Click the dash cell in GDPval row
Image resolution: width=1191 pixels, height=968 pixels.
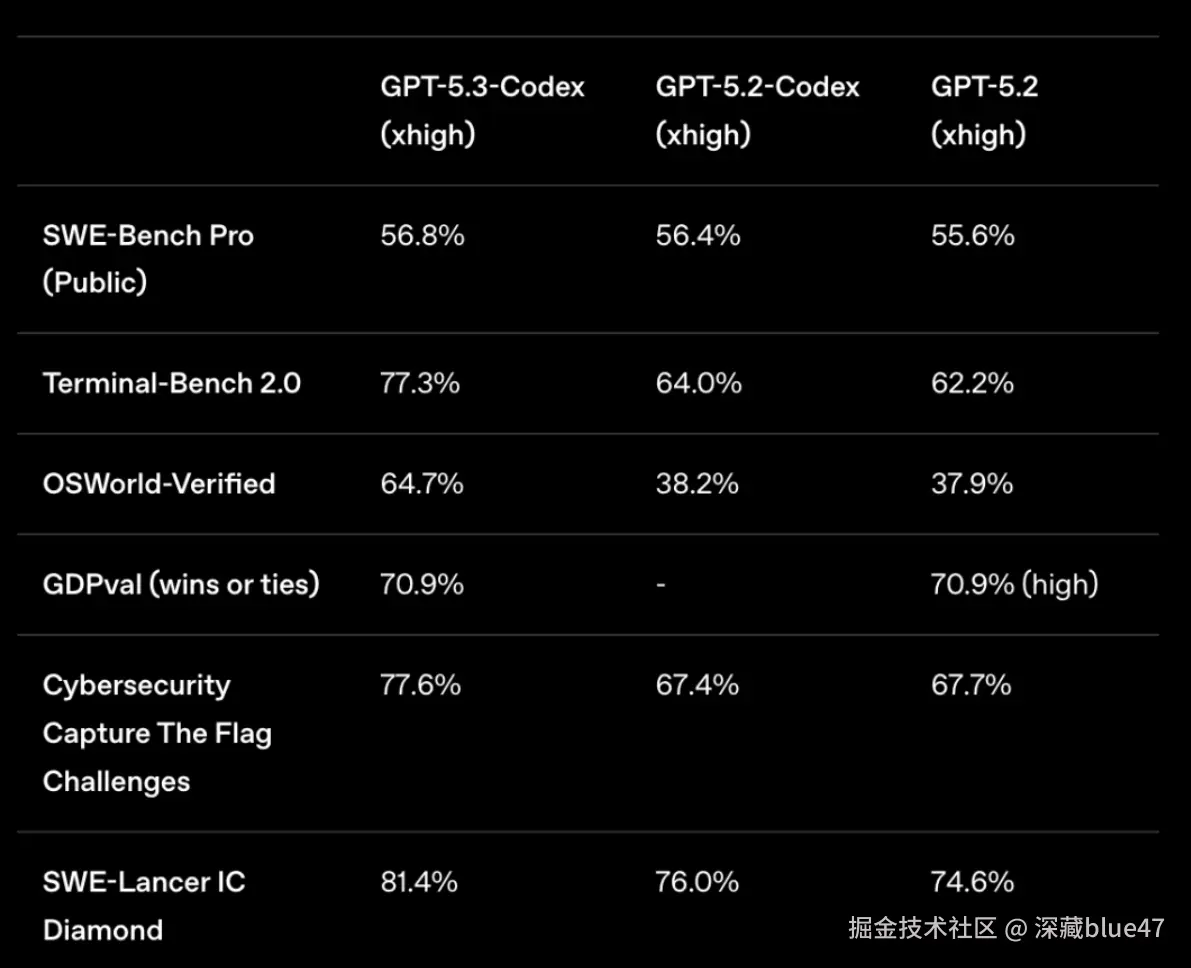[x=660, y=584]
